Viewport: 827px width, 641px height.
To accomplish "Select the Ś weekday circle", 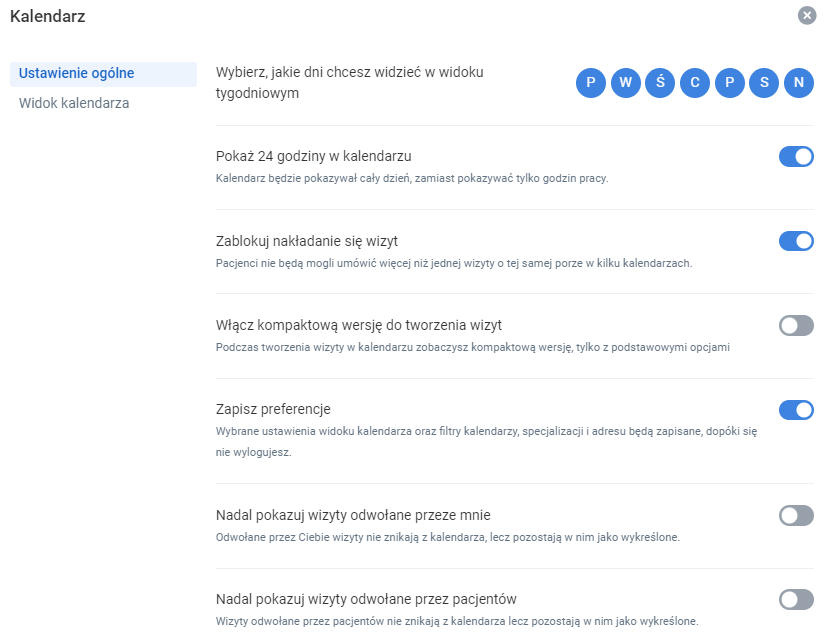I will pyautogui.click(x=659, y=83).
